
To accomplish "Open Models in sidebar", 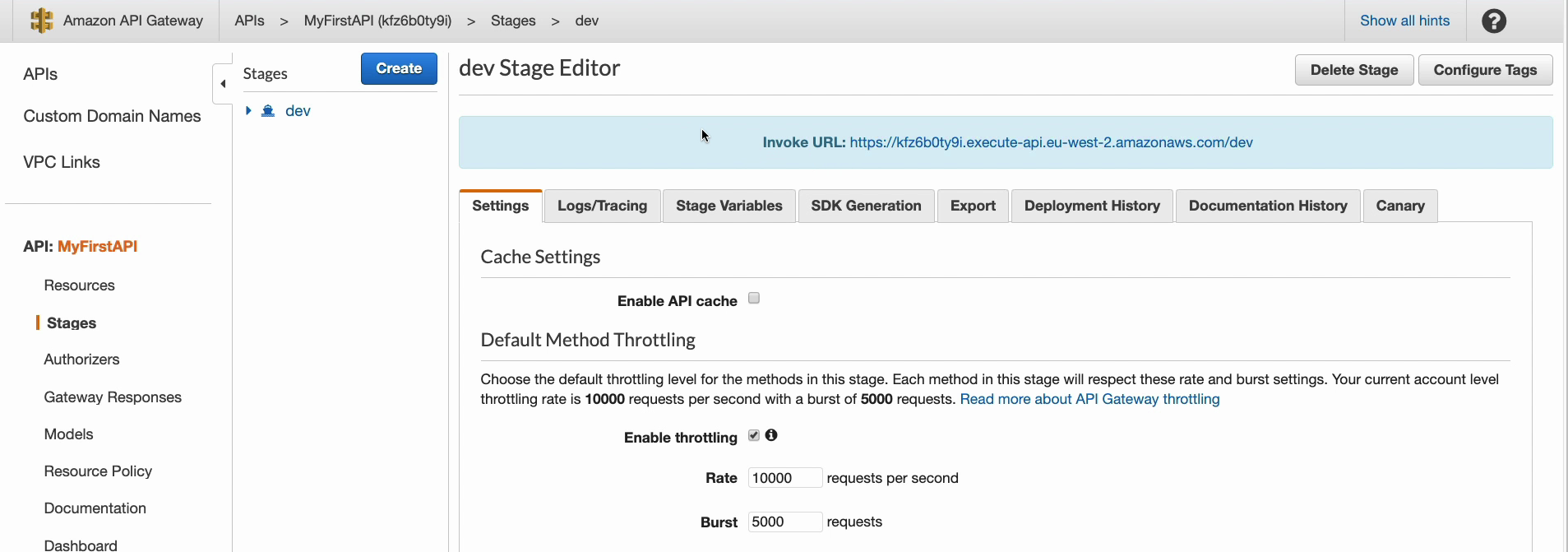I will pos(69,434).
